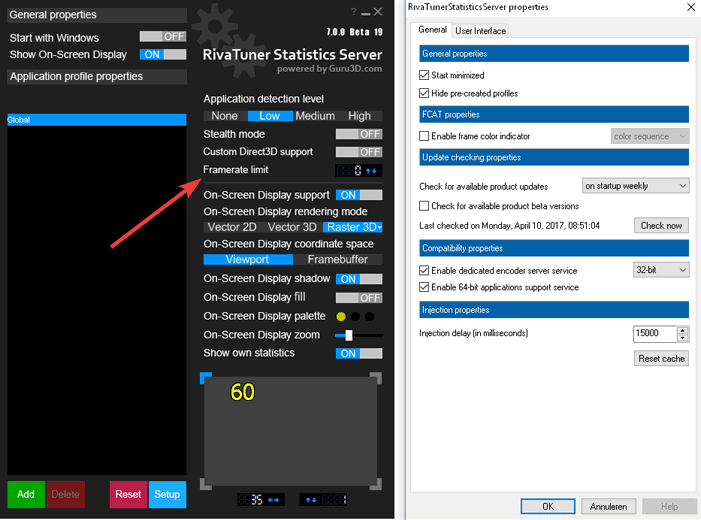
Task: Click the bottom-right OSD position corner marker
Action: coord(376,484)
